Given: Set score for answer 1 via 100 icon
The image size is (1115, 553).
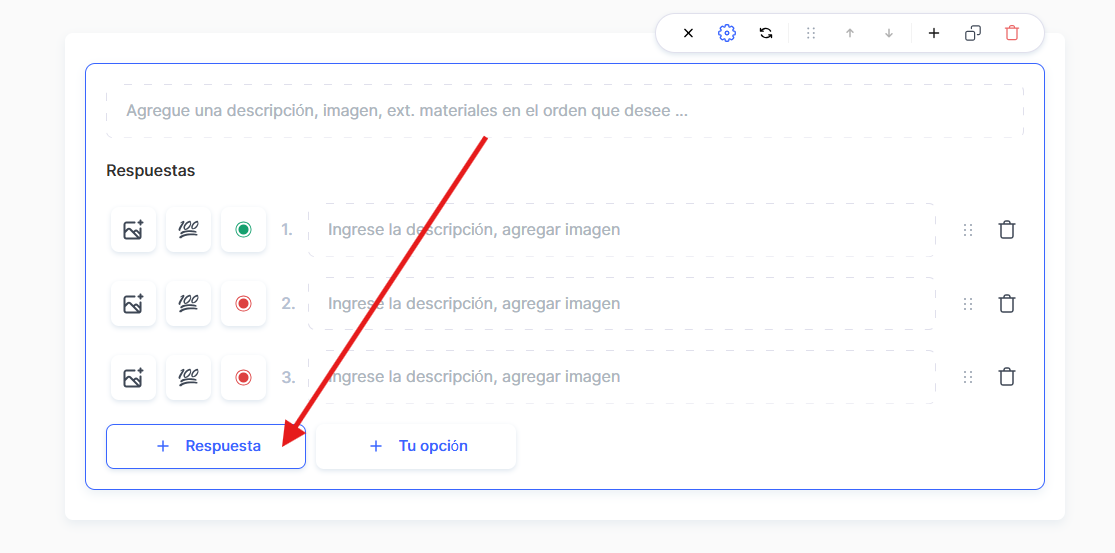Looking at the screenshot, I should click(x=188, y=230).
